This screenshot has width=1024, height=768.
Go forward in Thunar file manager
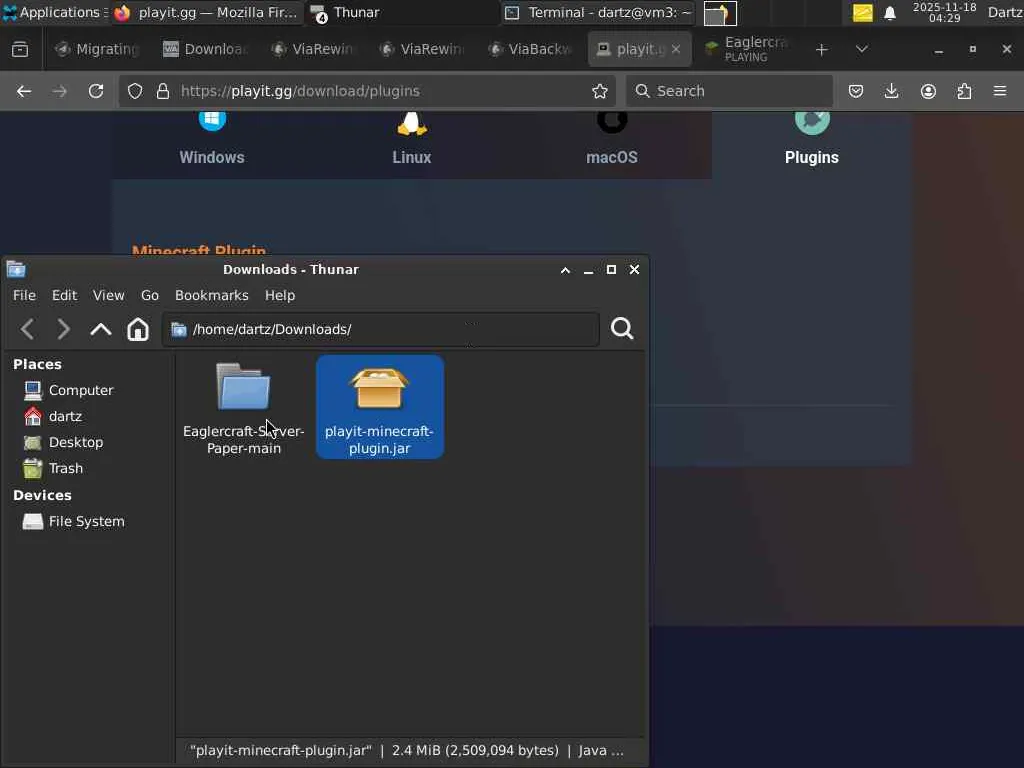(x=63, y=329)
